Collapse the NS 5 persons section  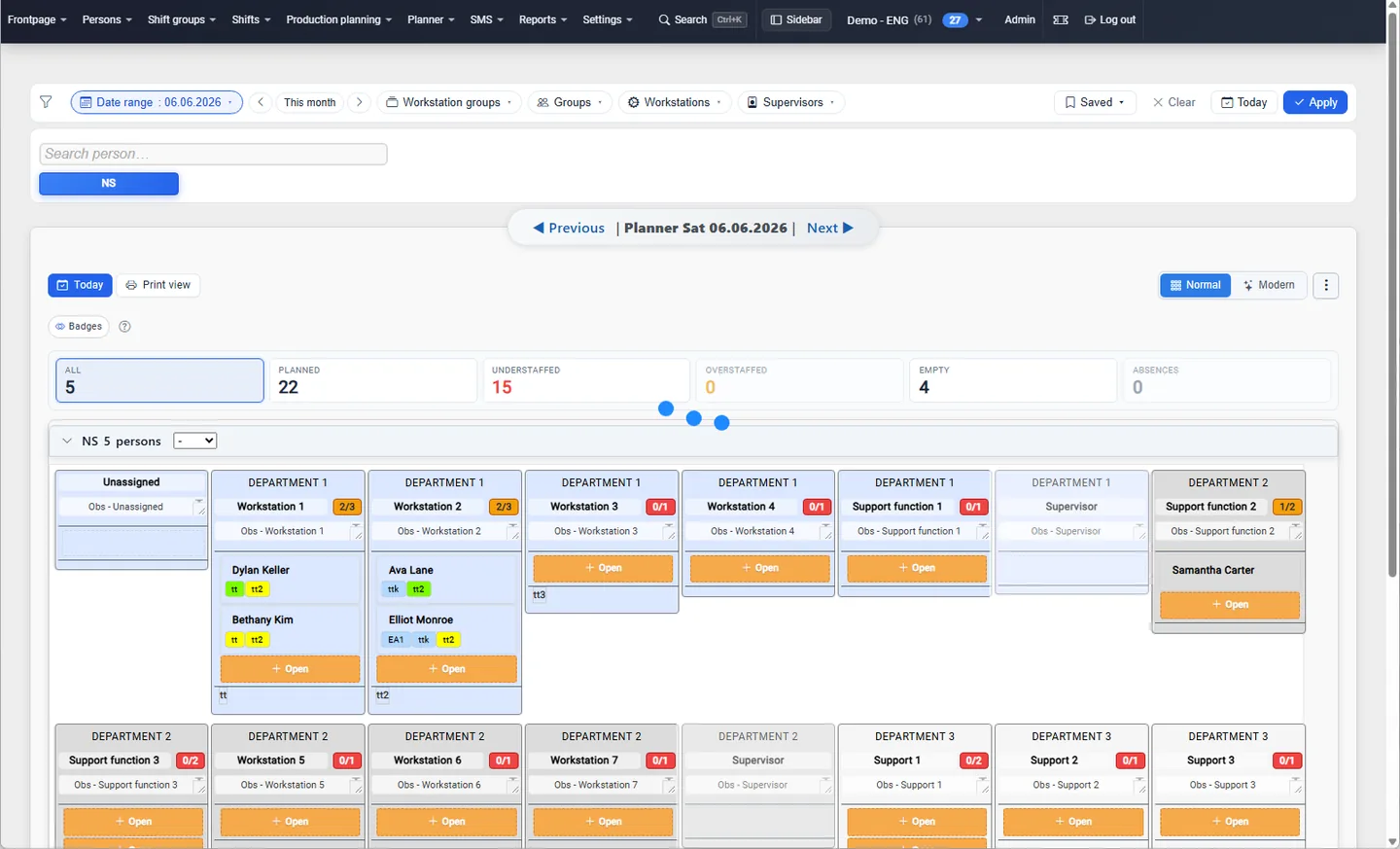pos(67,442)
